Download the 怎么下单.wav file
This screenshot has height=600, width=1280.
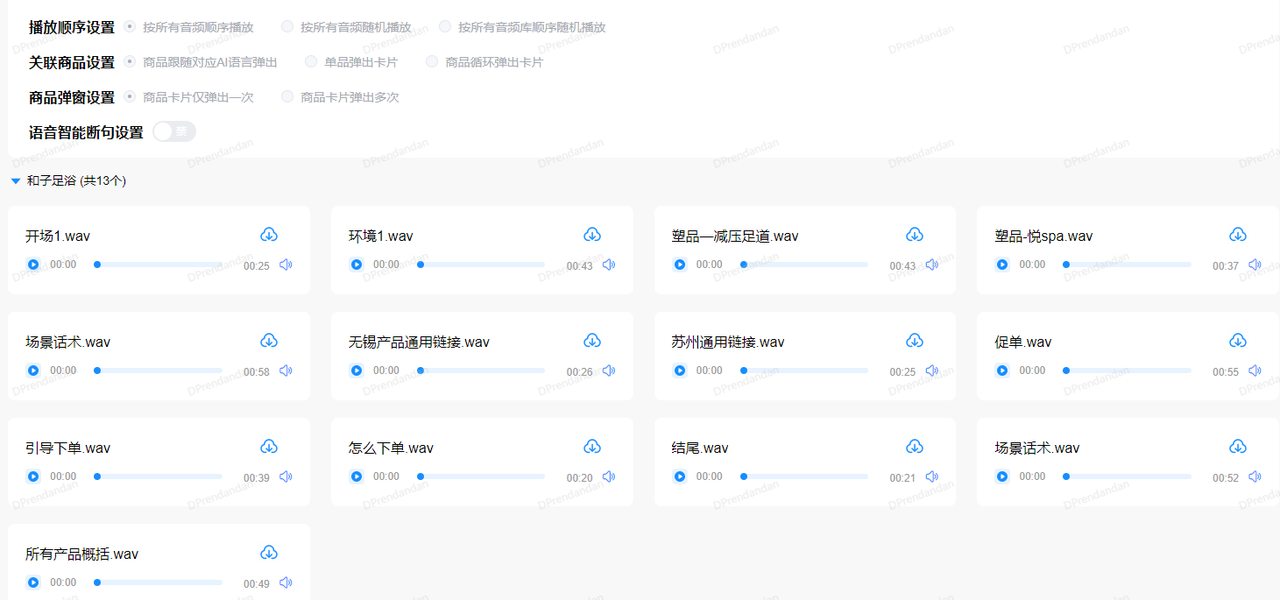tap(591, 447)
